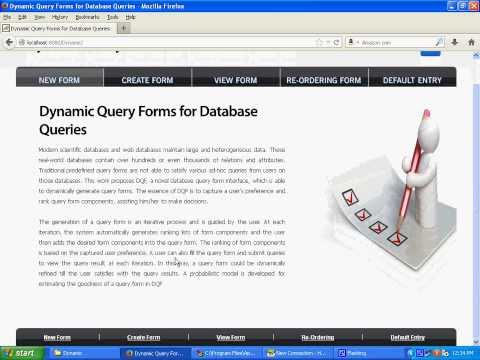Switch to the C:\Program Files taskbar item

[227, 353]
